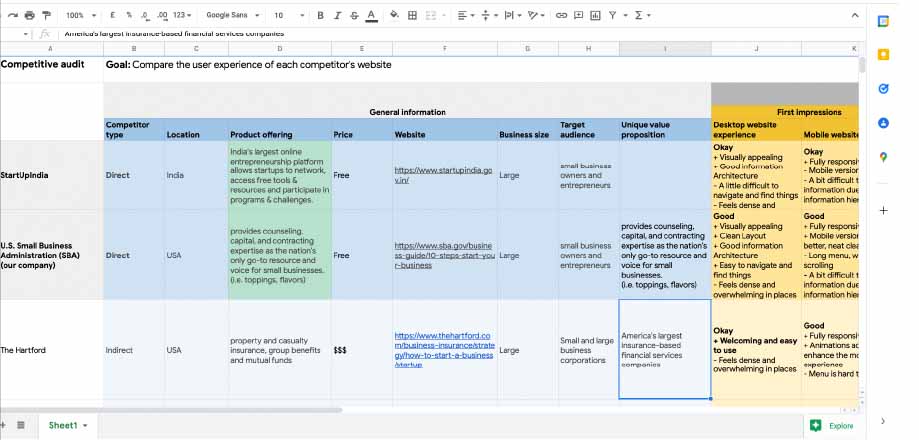Open vertical align dropdown
The height and width of the screenshot is (440, 919).
[x=489, y=15]
